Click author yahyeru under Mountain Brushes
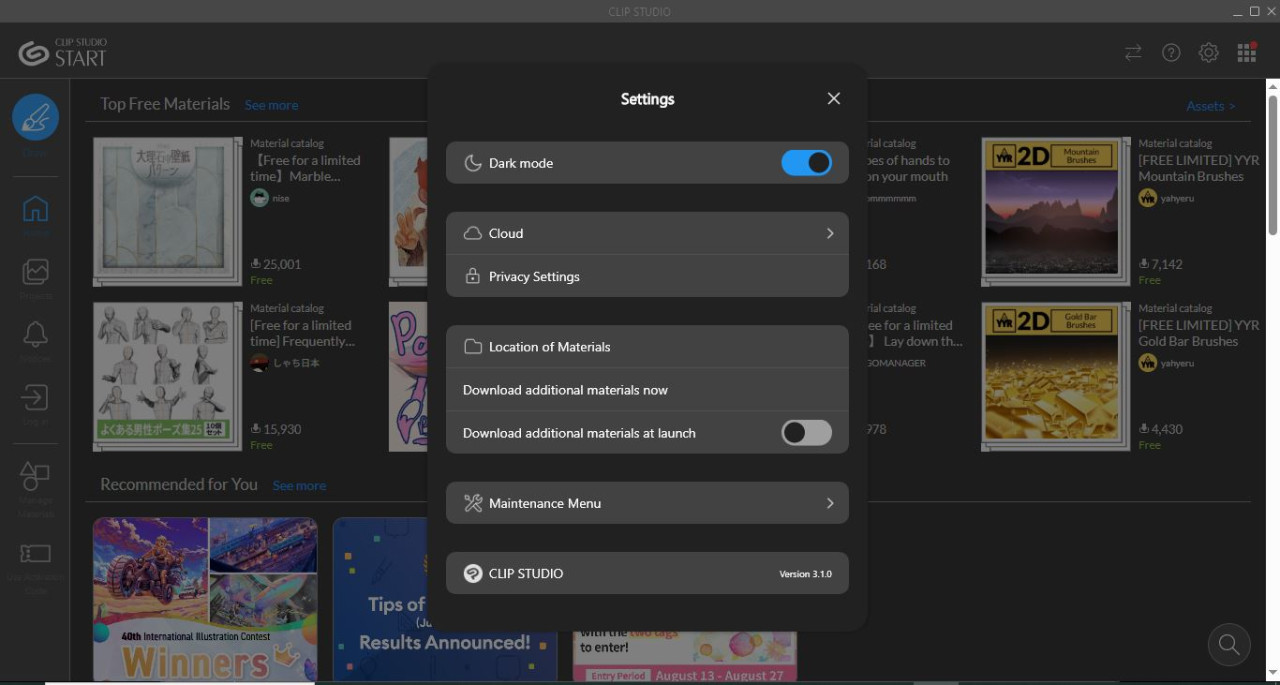 tap(1177, 198)
